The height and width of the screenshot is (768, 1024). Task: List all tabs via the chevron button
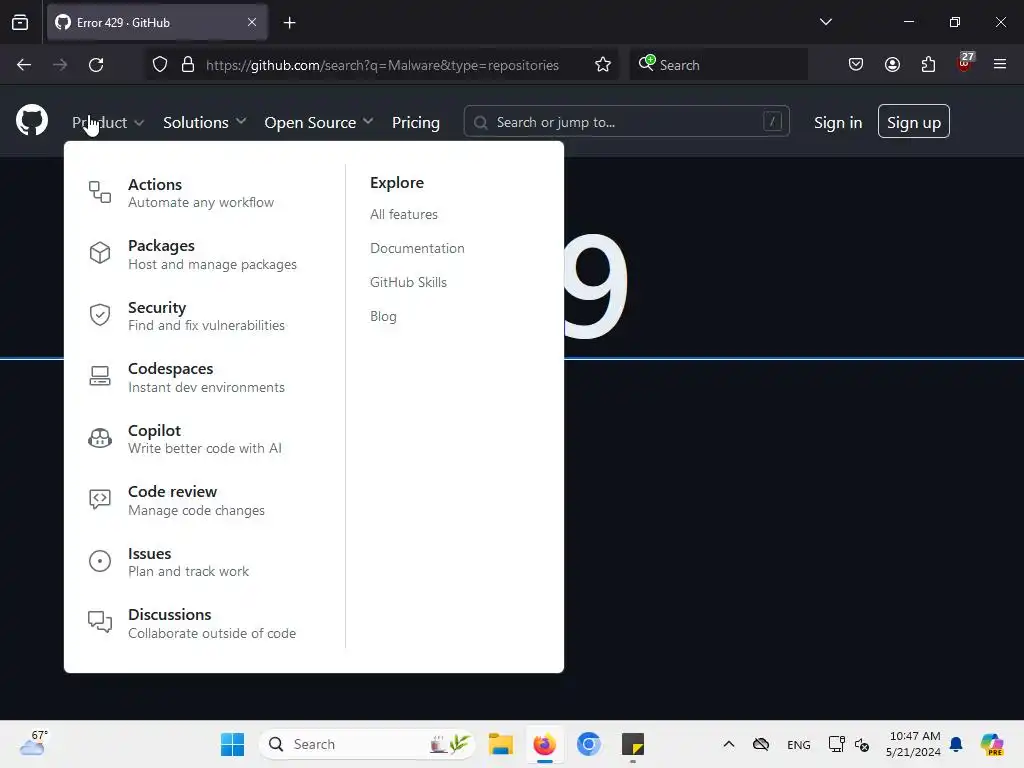(825, 22)
